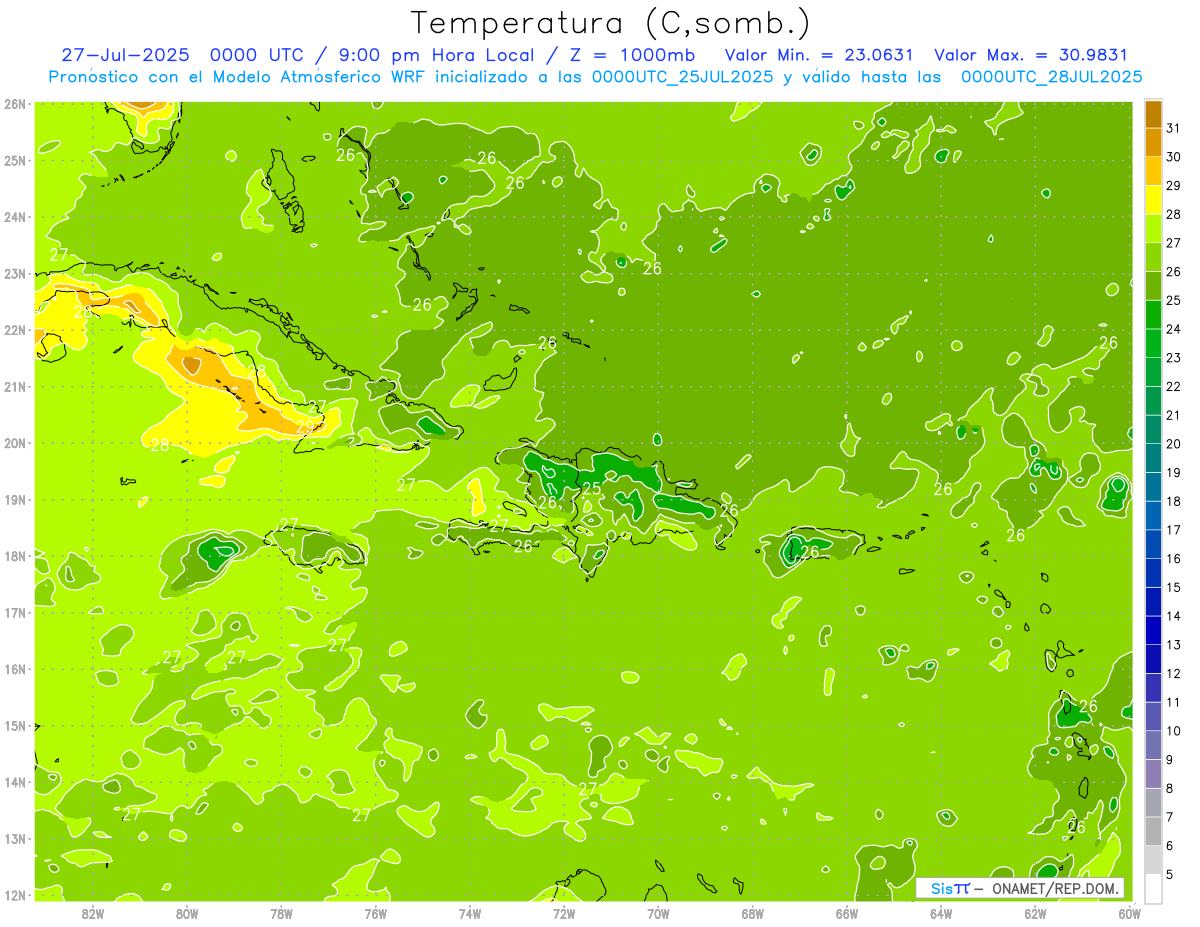The width and height of the screenshot is (1200, 927).
Task: Click the "24N" latitude axis label
Action: [15, 217]
